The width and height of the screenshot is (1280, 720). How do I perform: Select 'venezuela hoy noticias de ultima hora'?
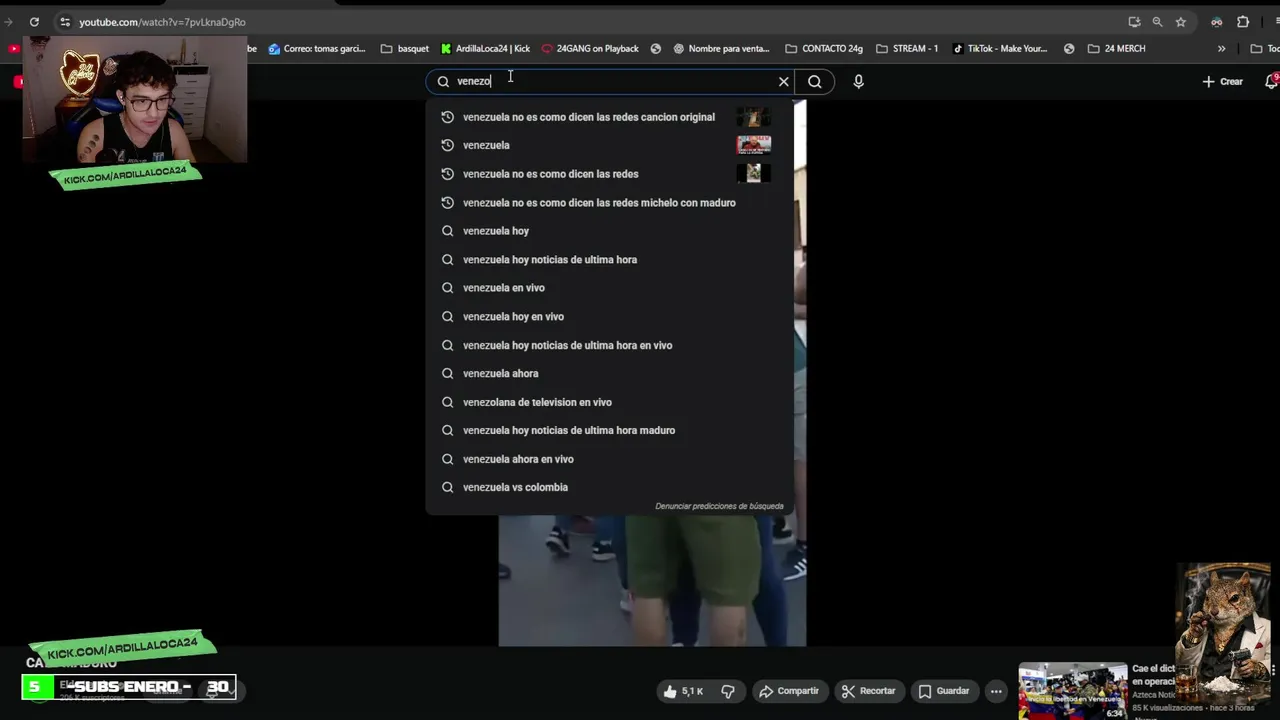[x=609, y=259]
